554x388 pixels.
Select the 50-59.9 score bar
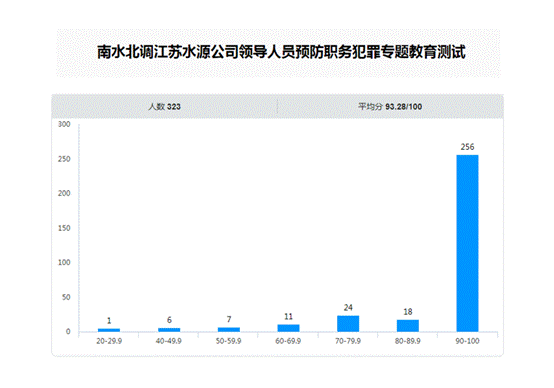(229, 329)
